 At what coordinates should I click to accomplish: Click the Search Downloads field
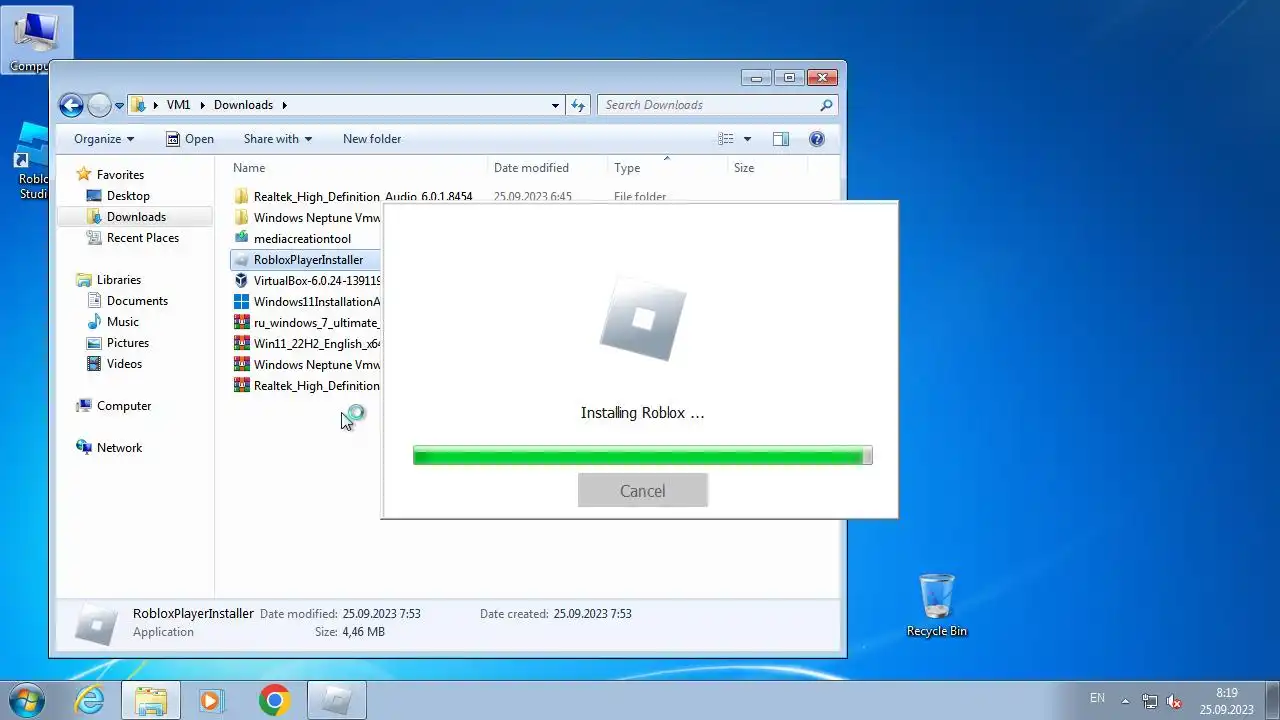pyautogui.click(x=717, y=105)
